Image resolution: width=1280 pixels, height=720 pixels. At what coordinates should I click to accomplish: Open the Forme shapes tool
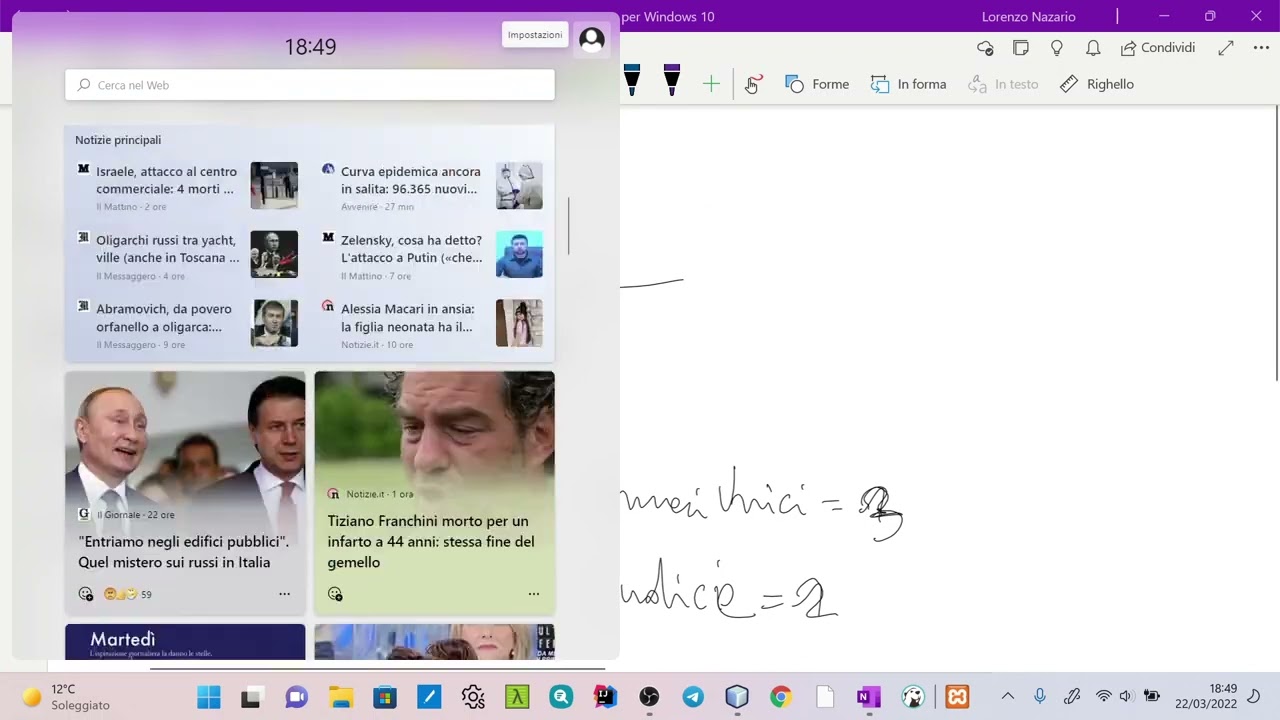point(817,85)
